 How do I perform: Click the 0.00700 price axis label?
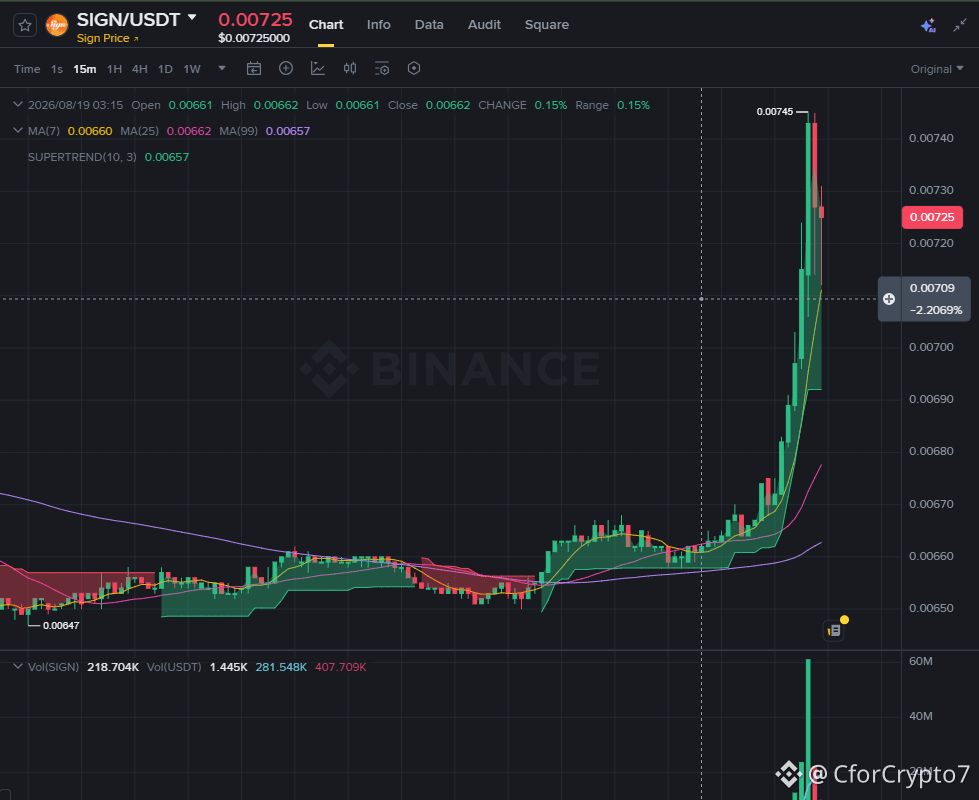coord(931,347)
